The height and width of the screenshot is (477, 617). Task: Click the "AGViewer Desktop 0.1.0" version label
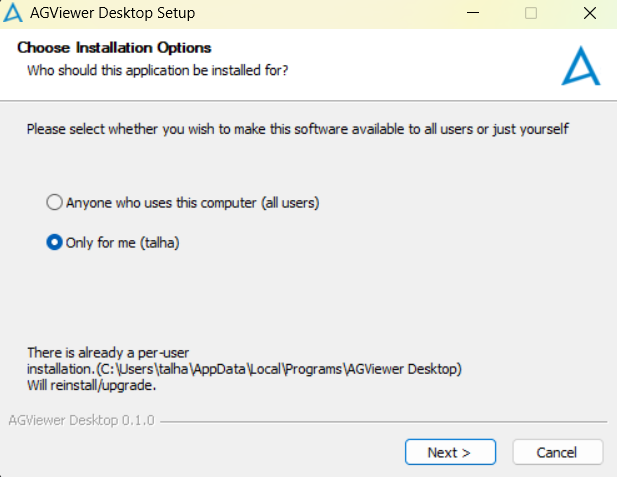(x=81, y=420)
